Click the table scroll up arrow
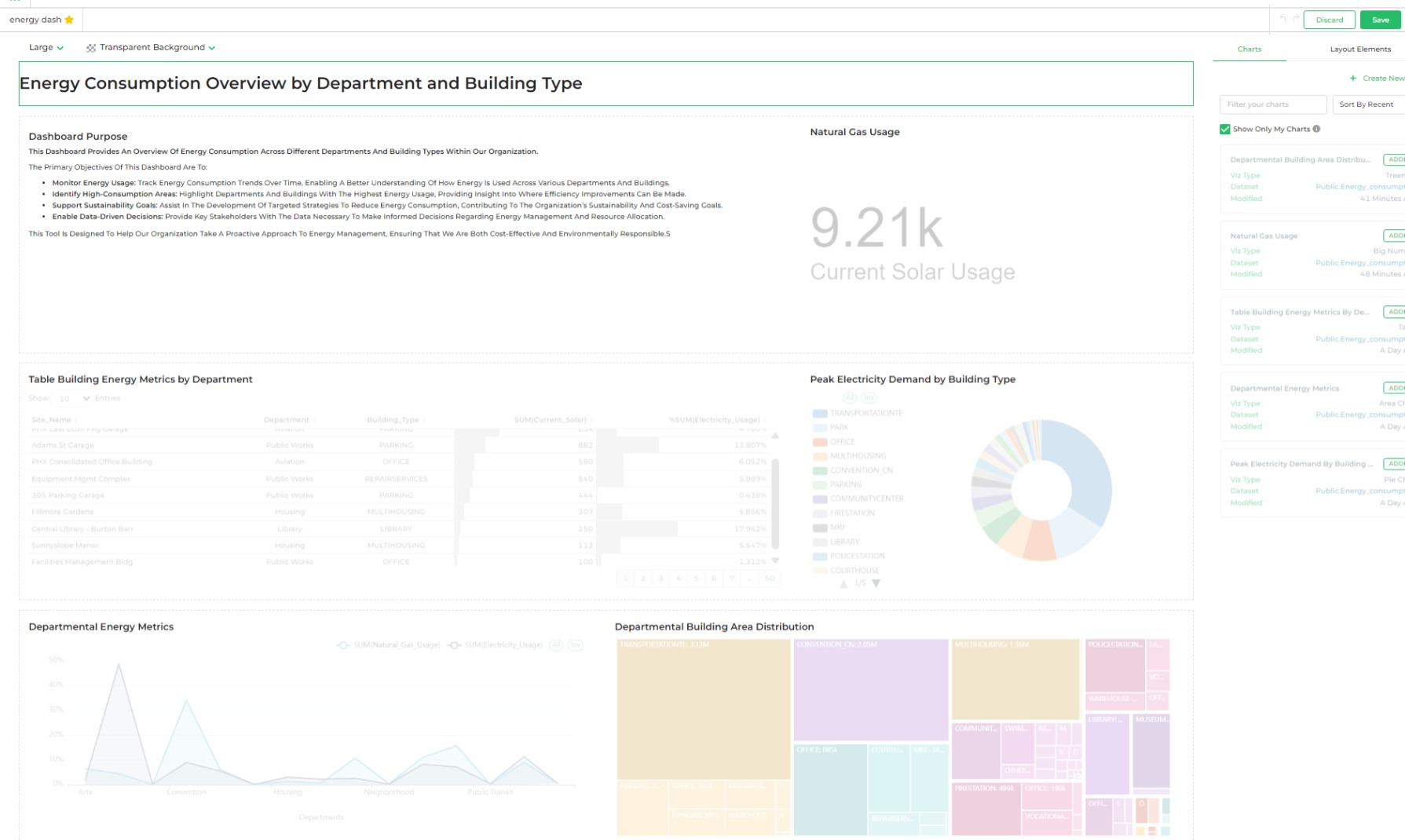This screenshot has width=1405, height=840. tap(775, 435)
